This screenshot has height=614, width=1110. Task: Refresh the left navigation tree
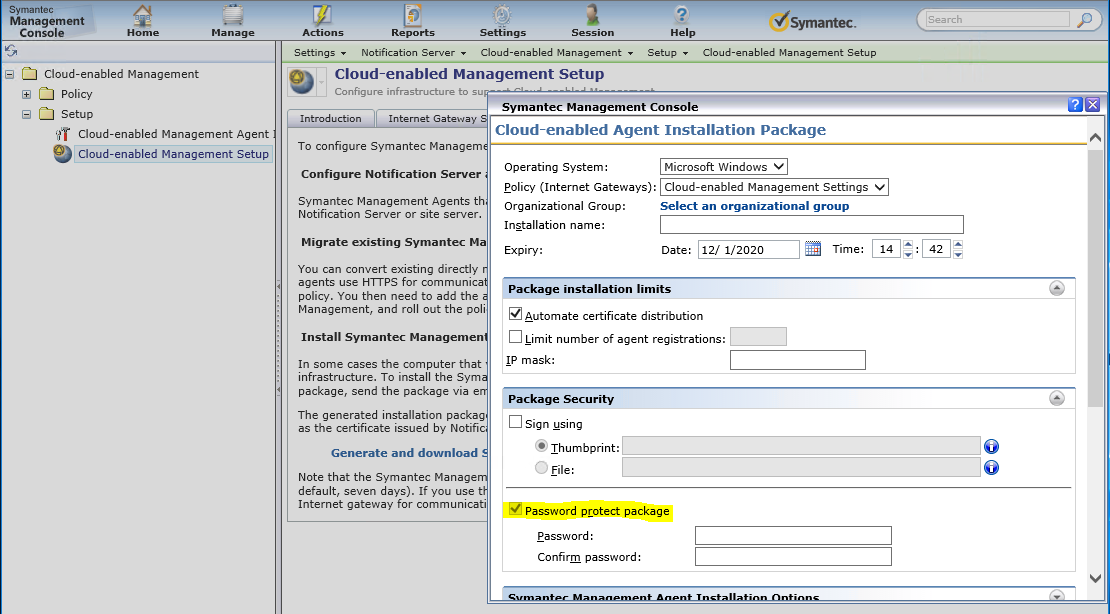pyautogui.click(x=11, y=50)
